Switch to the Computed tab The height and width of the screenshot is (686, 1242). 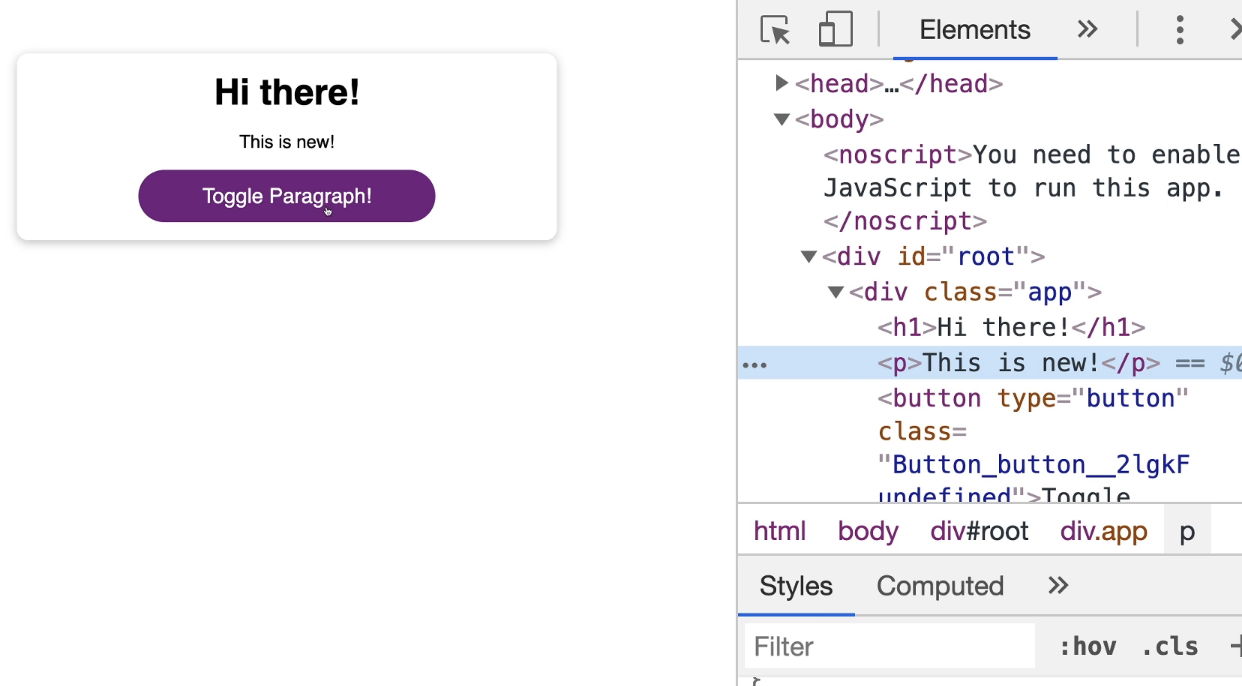(939, 586)
